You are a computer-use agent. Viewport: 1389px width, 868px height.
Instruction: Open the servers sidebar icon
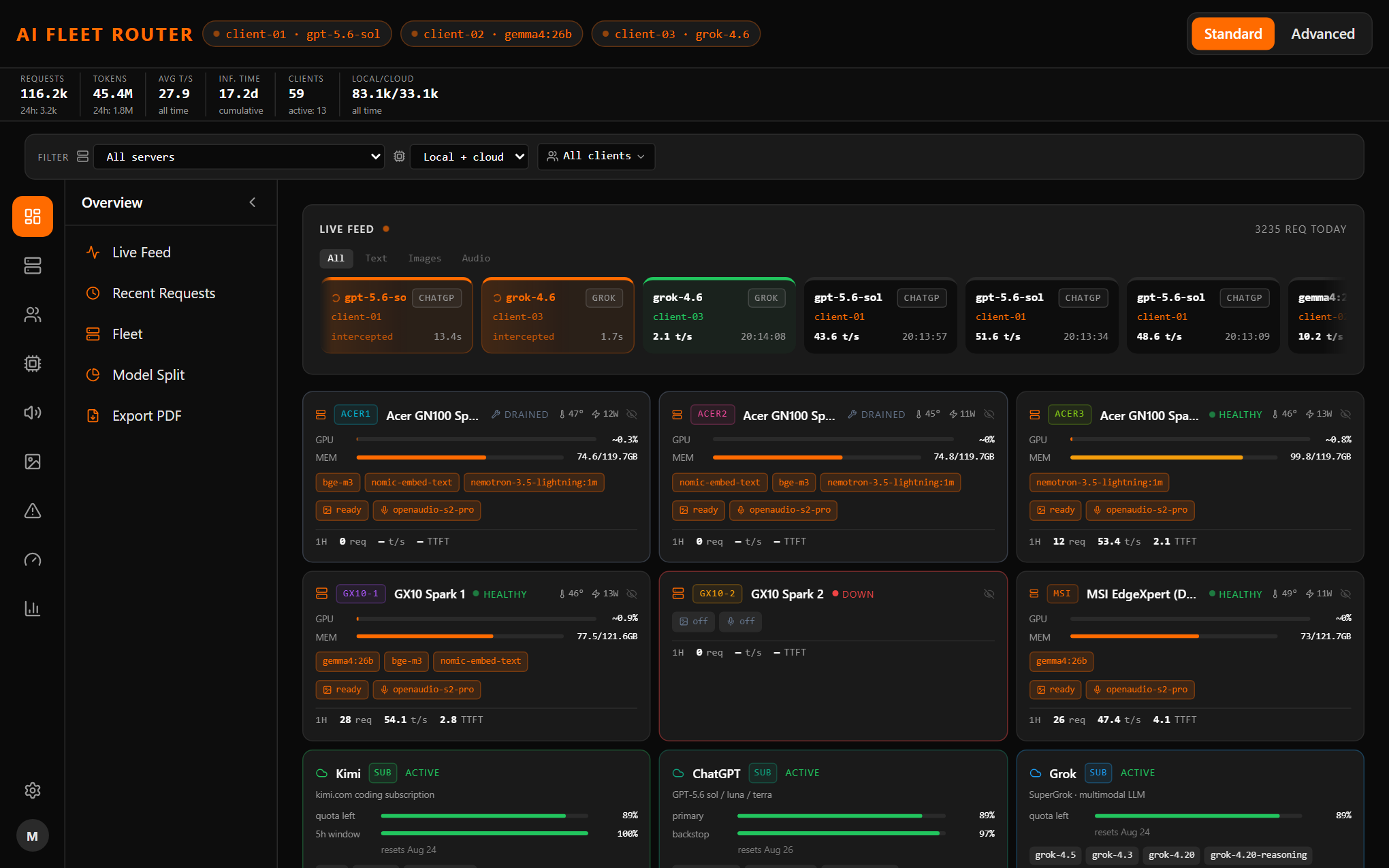coord(33,266)
